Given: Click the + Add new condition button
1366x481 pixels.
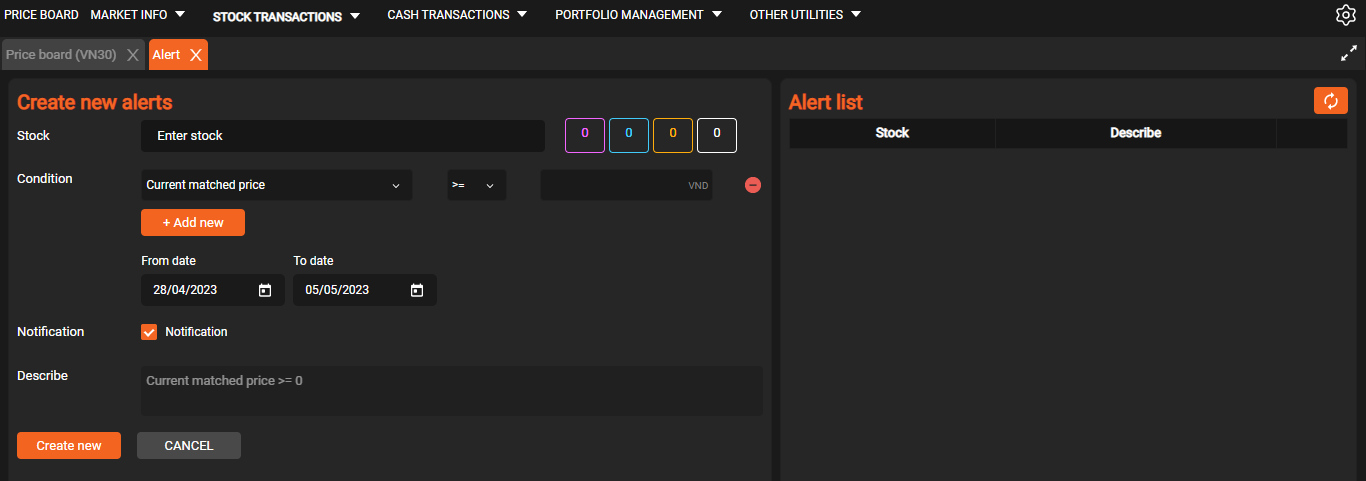Looking at the screenshot, I should pos(193,222).
